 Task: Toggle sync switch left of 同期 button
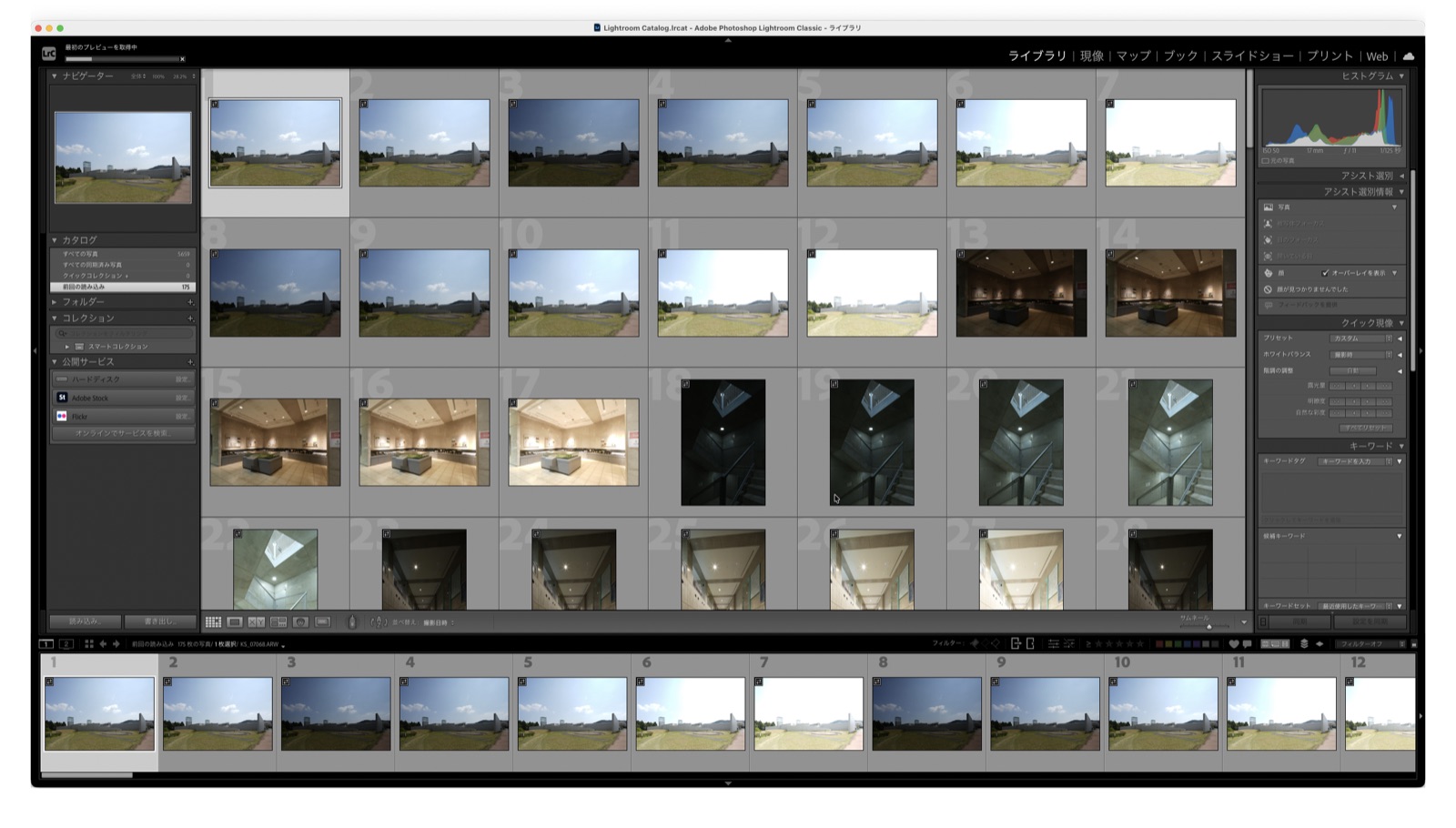[x=1263, y=621]
